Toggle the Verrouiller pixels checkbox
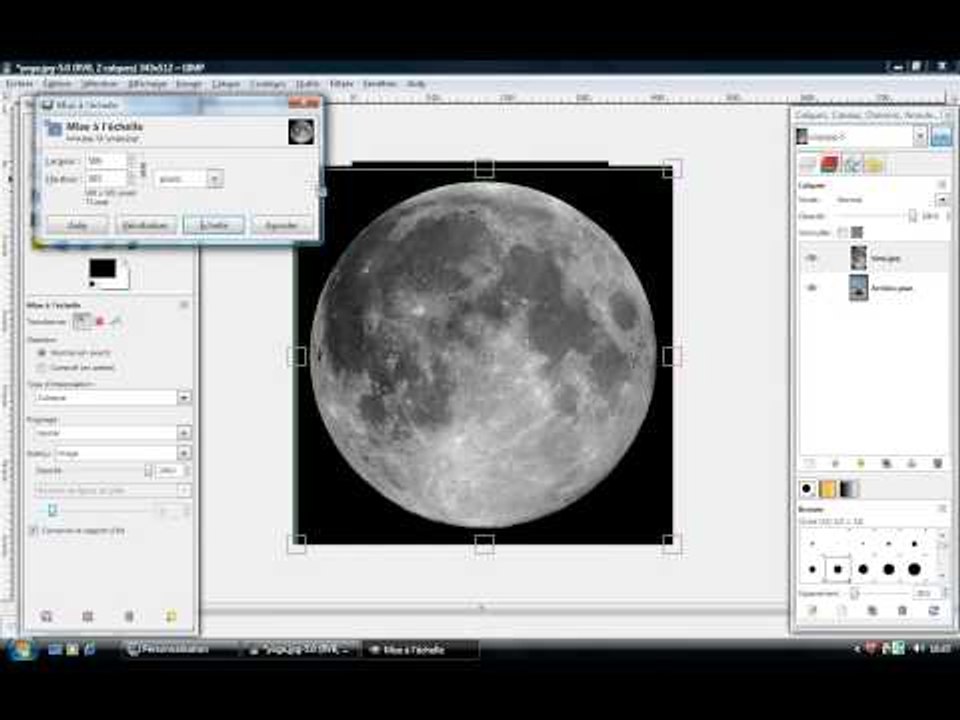This screenshot has height=720, width=960. (x=842, y=232)
